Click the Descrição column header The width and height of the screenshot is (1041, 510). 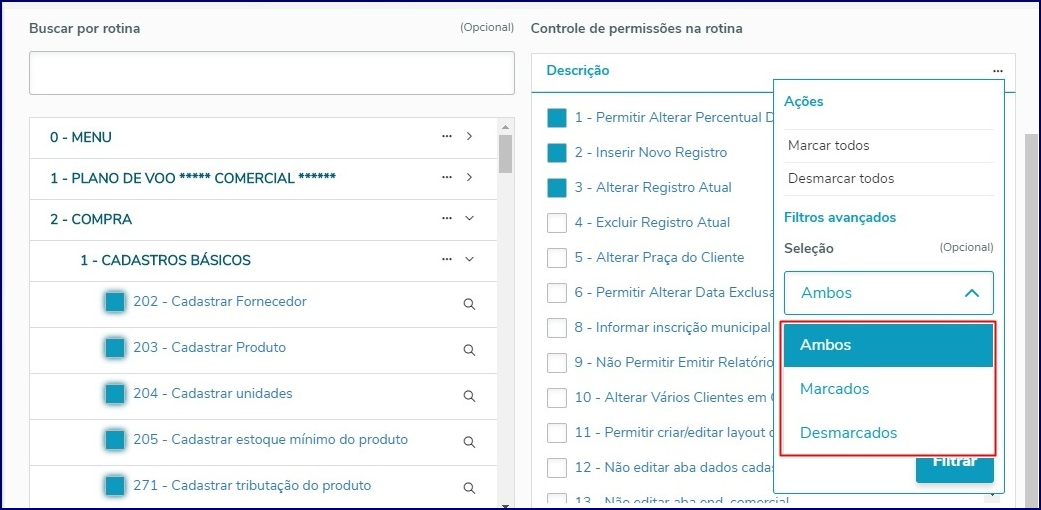coord(578,70)
